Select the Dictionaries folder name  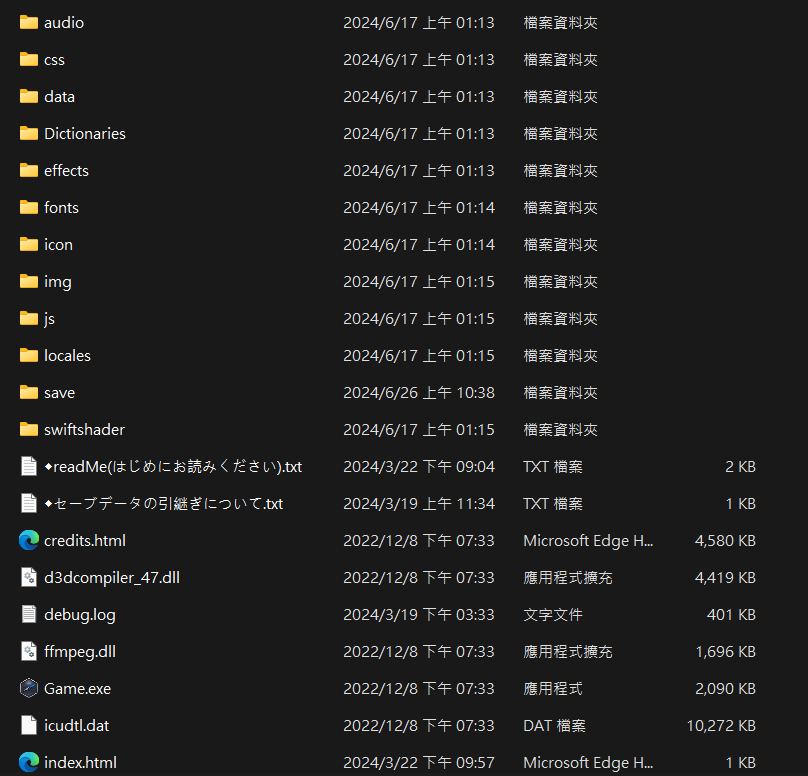pyautogui.click(x=84, y=133)
